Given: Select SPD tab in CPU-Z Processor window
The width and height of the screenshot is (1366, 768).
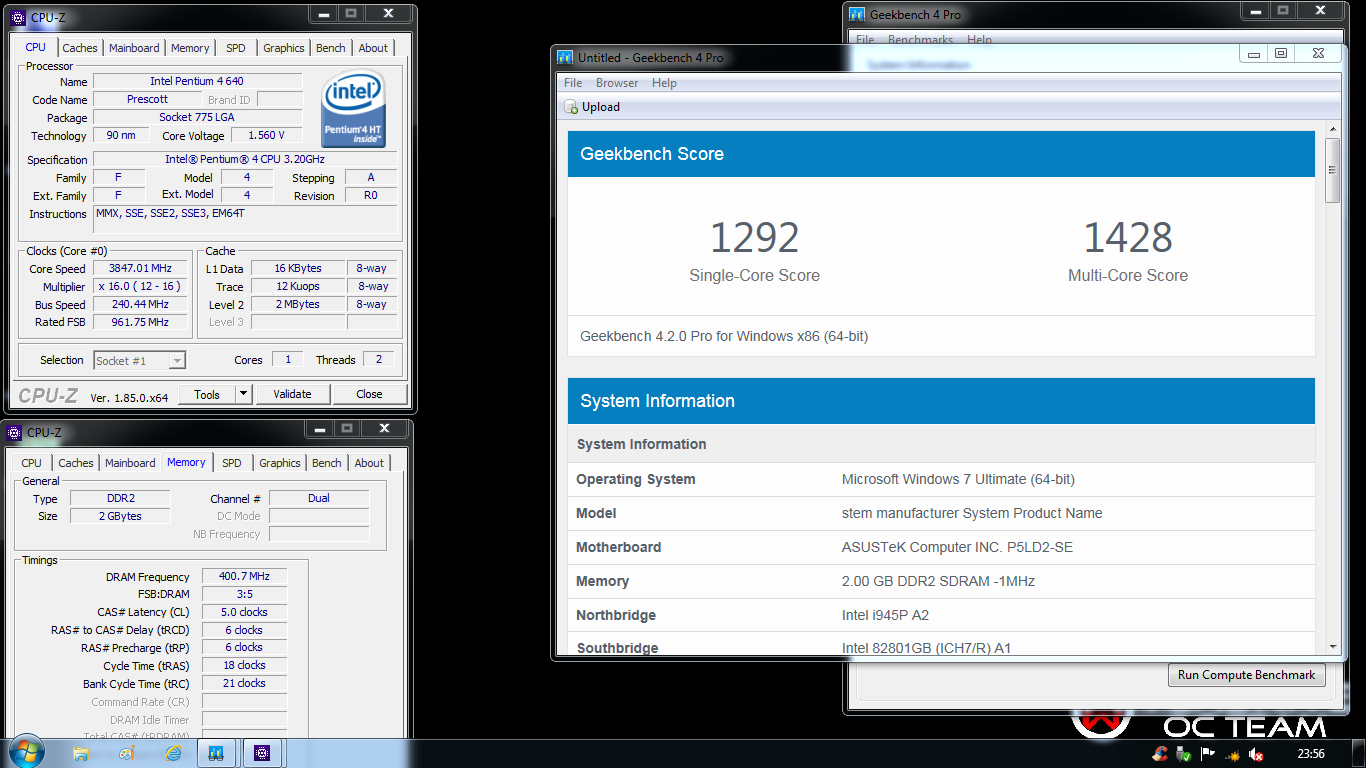Looking at the screenshot, I should [235, 48].
